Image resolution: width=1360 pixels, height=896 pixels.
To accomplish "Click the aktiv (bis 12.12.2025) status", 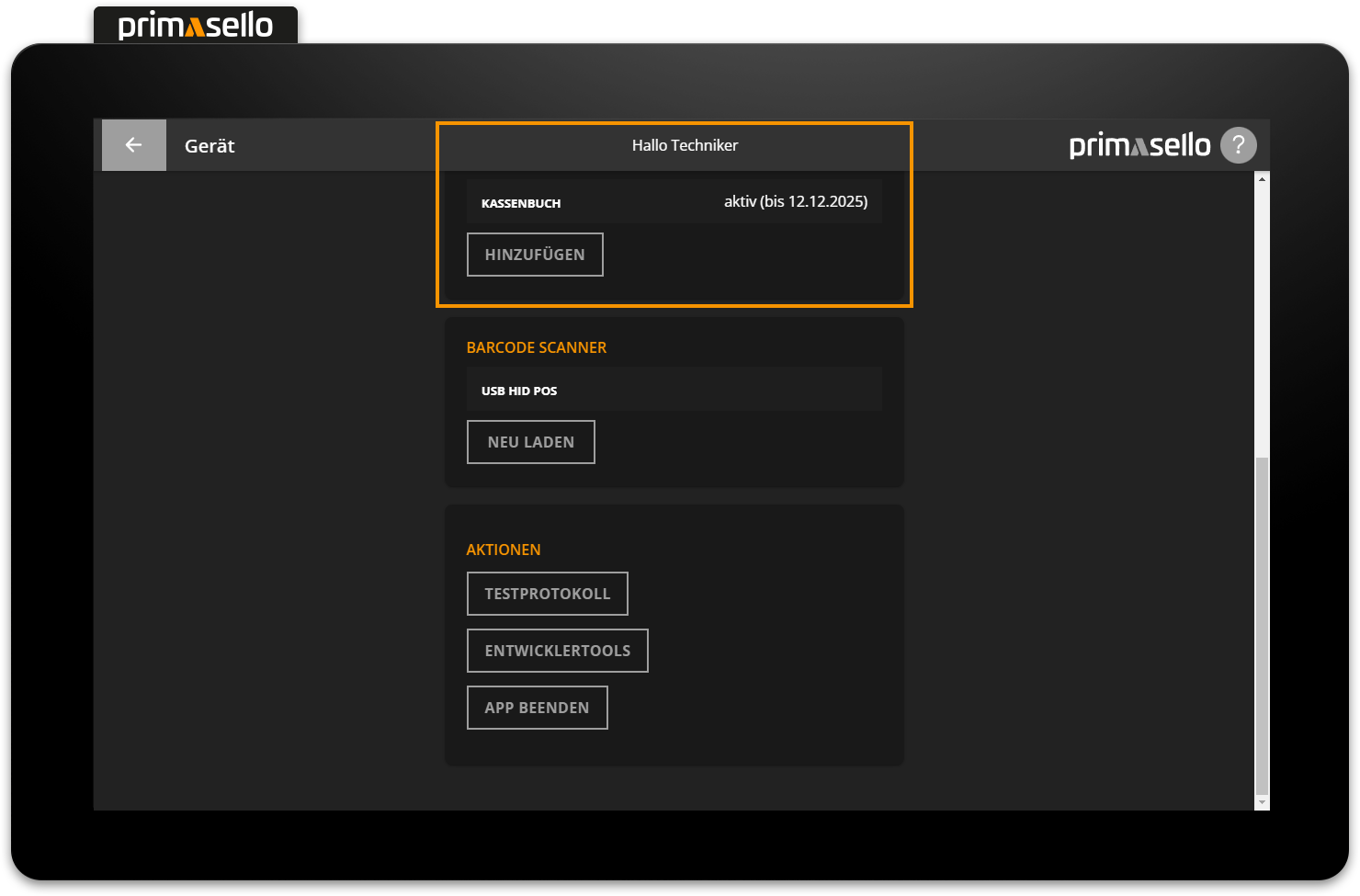I will pyautogui.click(x=795, y=201).
